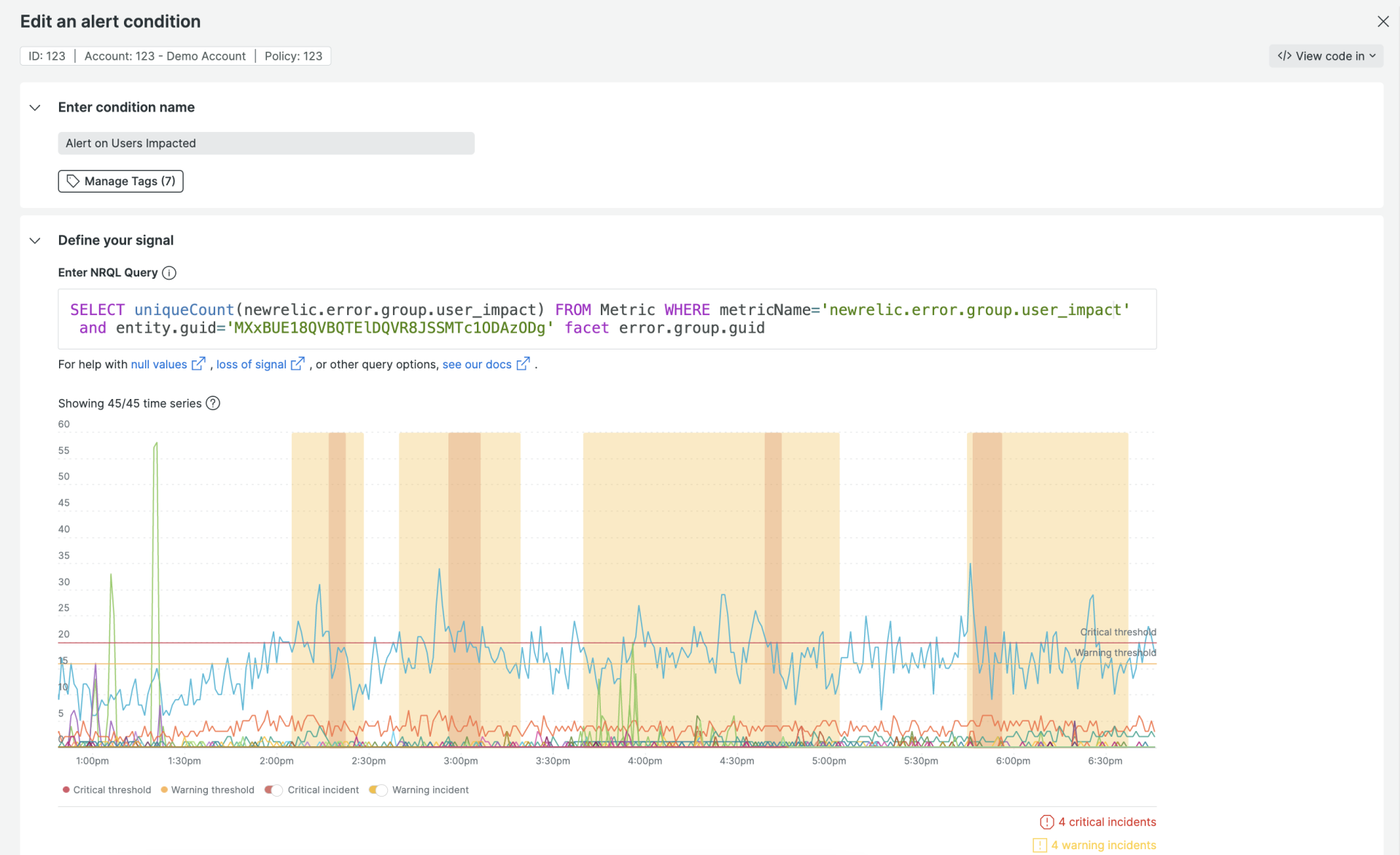Click the external link icon beside null values
Image resolution: width=1400 pixels, height=855 pixels.
click(x=198, y=363)
